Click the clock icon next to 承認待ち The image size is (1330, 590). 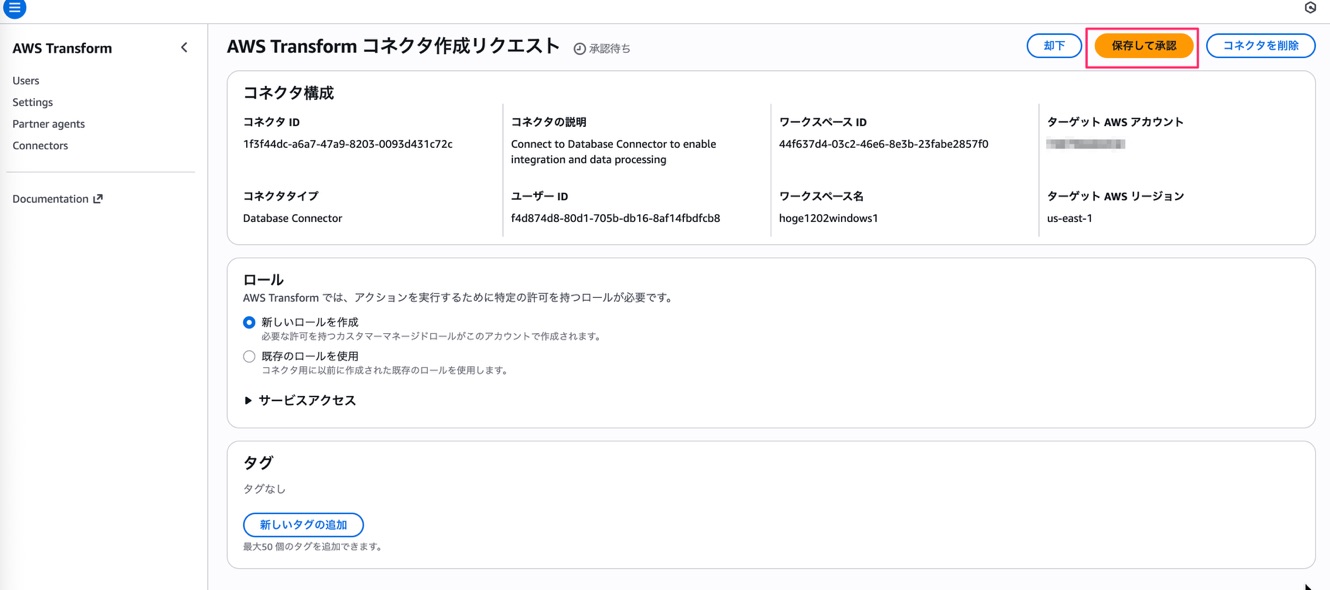[x=579, y=49]
